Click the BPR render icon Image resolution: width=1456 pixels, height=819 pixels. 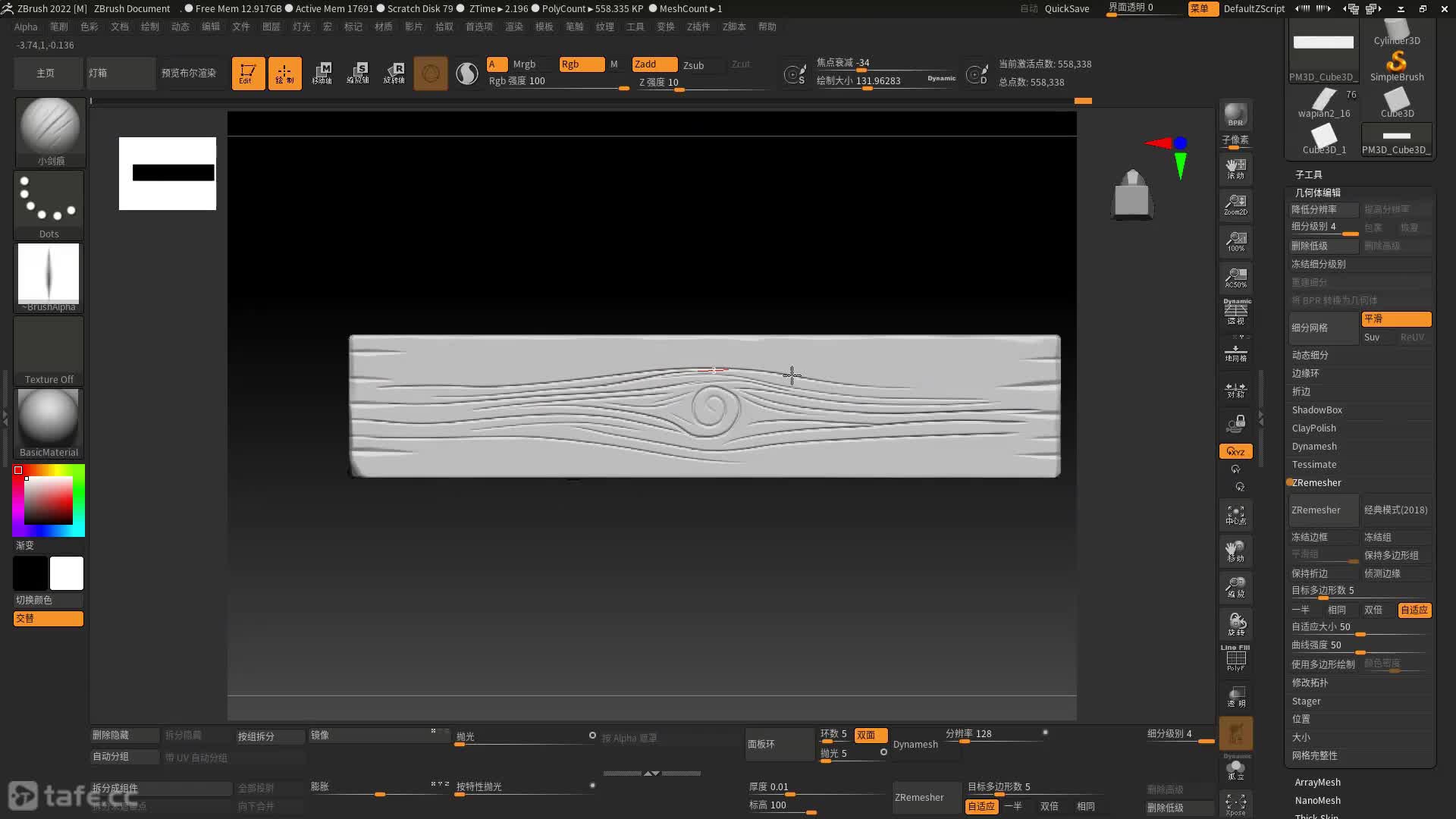point(1235,115)
